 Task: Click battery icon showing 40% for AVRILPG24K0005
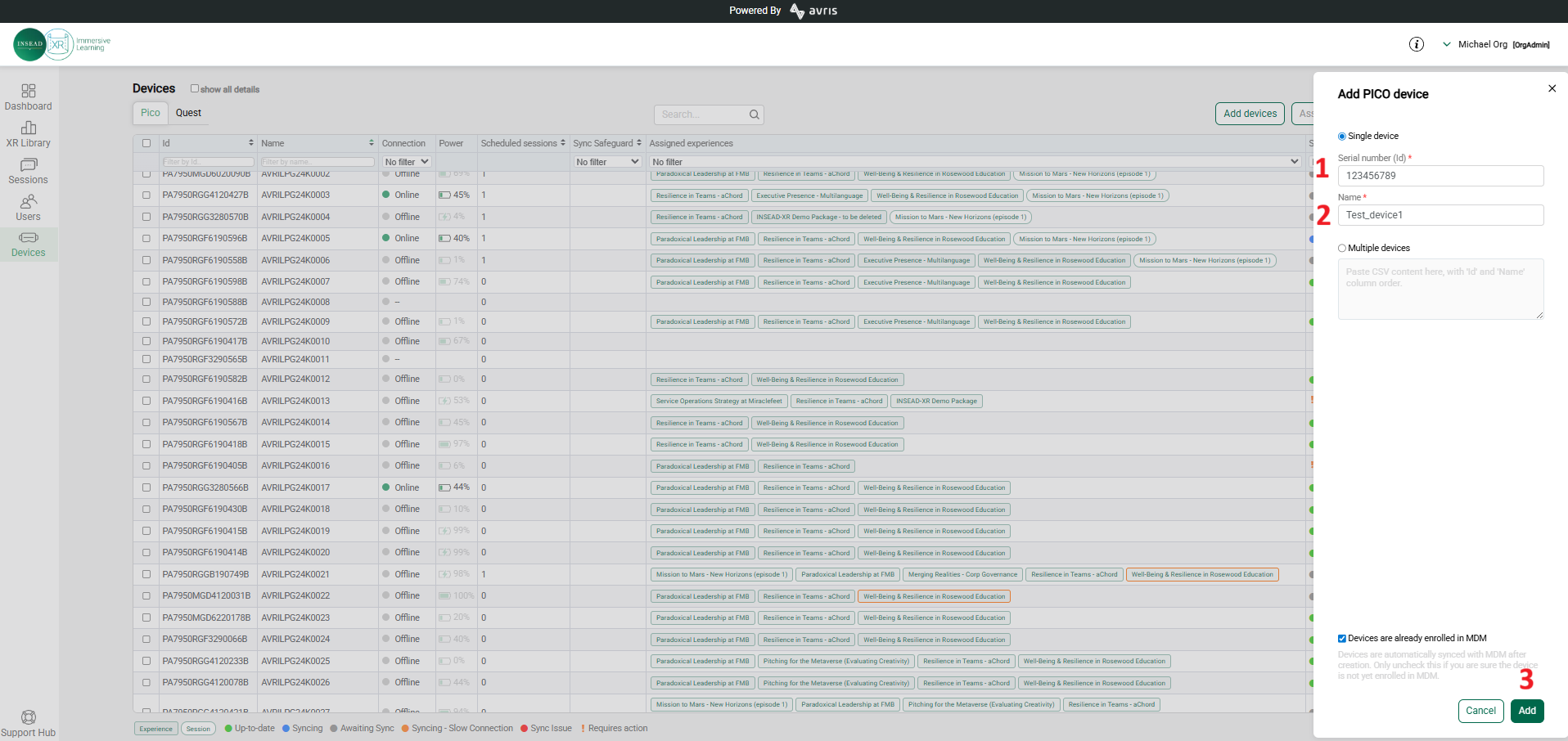pos(444,239)
